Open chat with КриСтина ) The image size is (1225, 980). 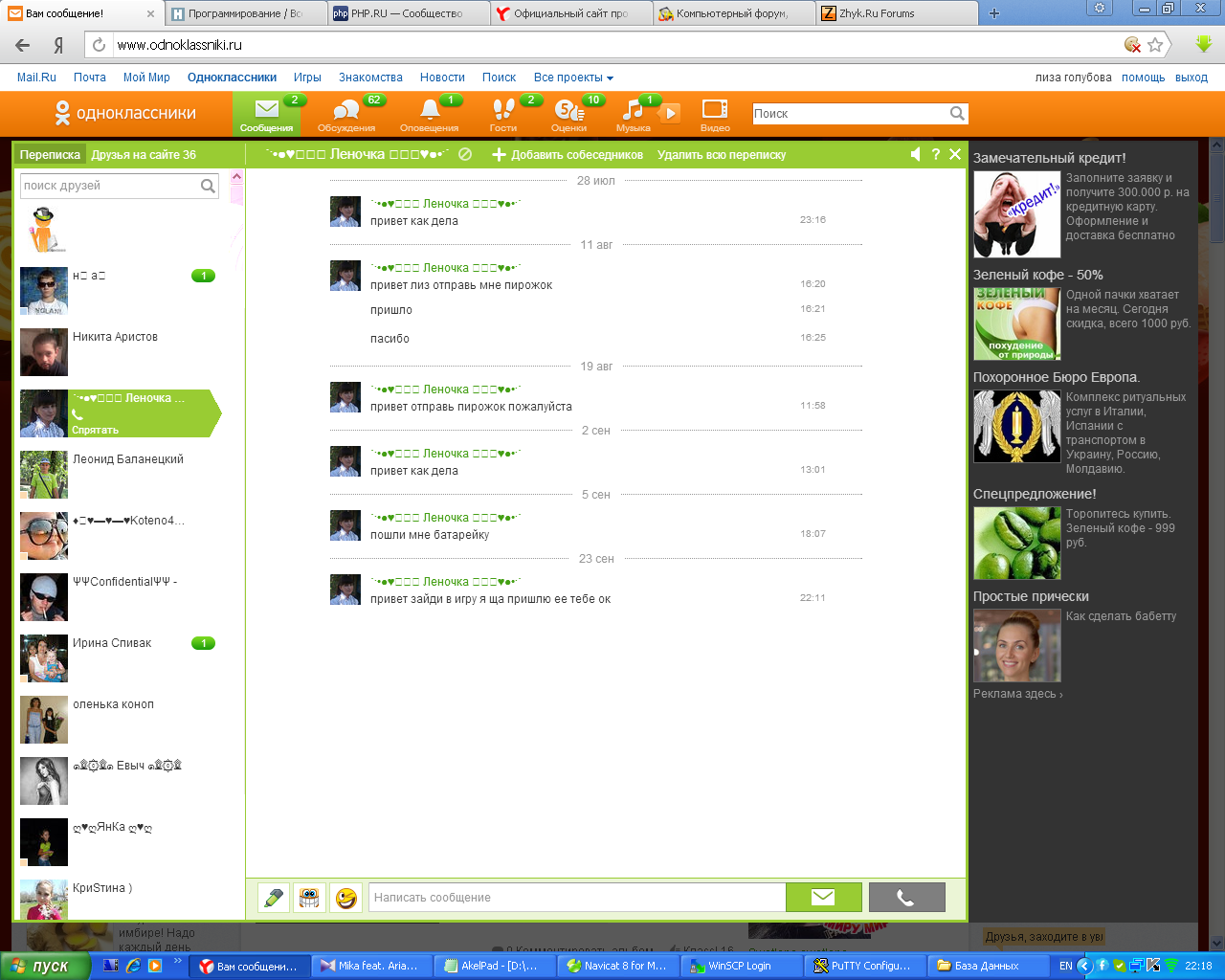pyautogui.click(x=119, y=900)
